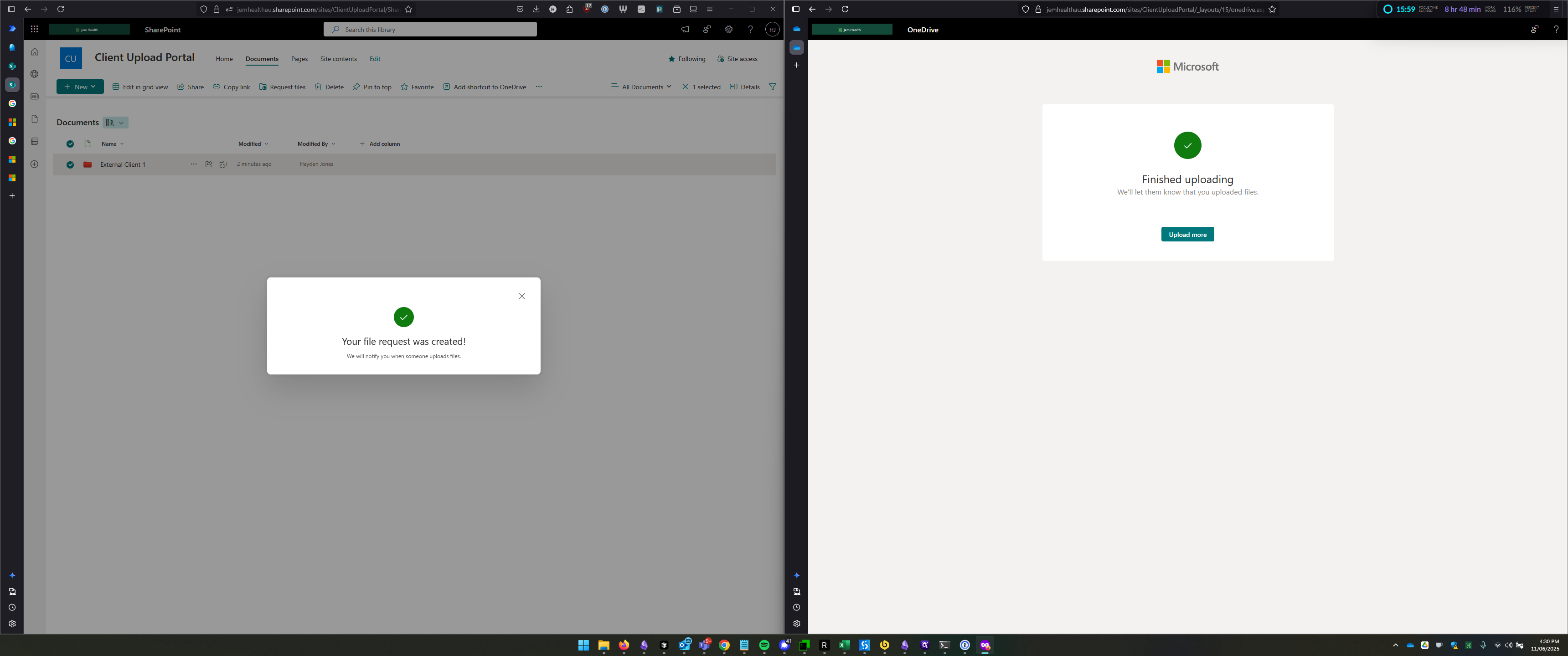Click Copy link in the toolbar
The width and height of the screenshot is (1568, 656).
[231, 87]
